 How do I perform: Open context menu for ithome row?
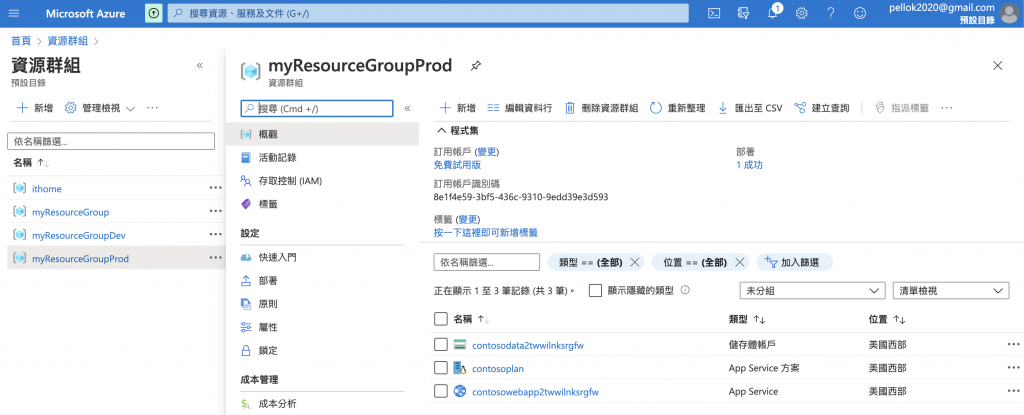click(216, 188)
